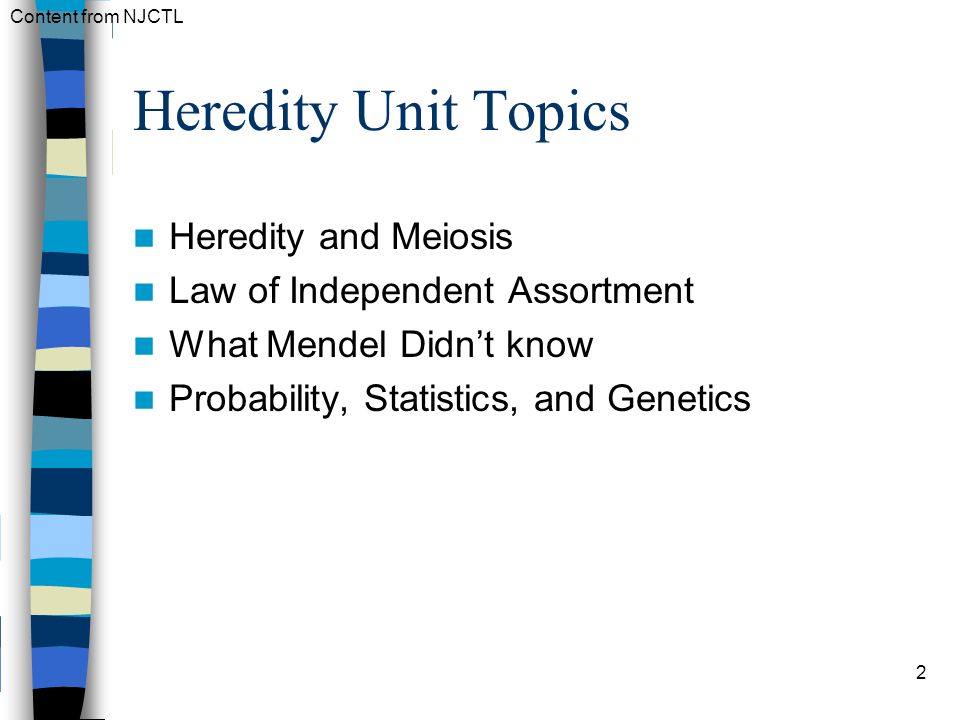Click the blue bullet beside Heredity and Meiosis
This screenshot has height=720, width=960.
pos(144,238)
